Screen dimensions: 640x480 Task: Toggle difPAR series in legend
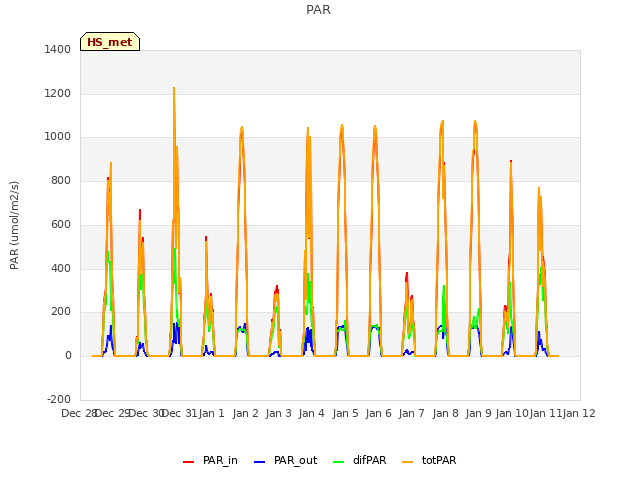pyautogui.click(x=360, y=460)
